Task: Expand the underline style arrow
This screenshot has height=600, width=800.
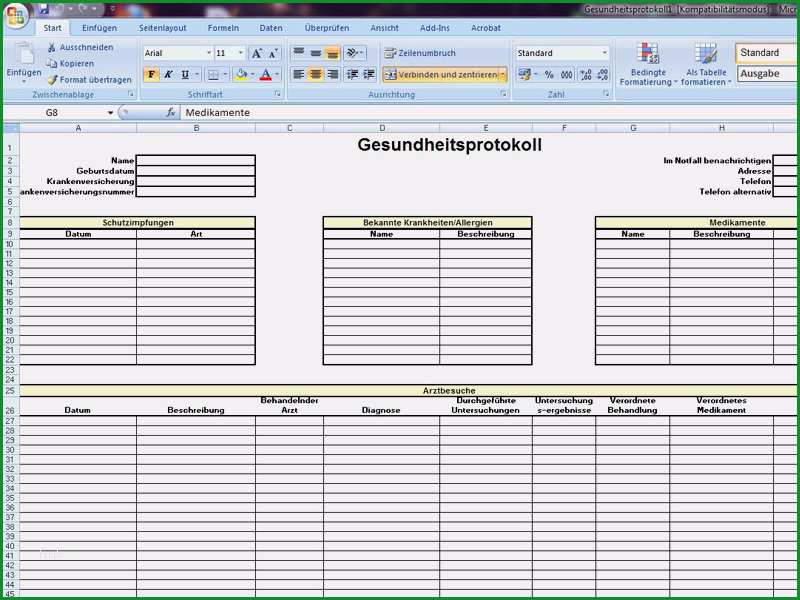Action: coord(196,75)
